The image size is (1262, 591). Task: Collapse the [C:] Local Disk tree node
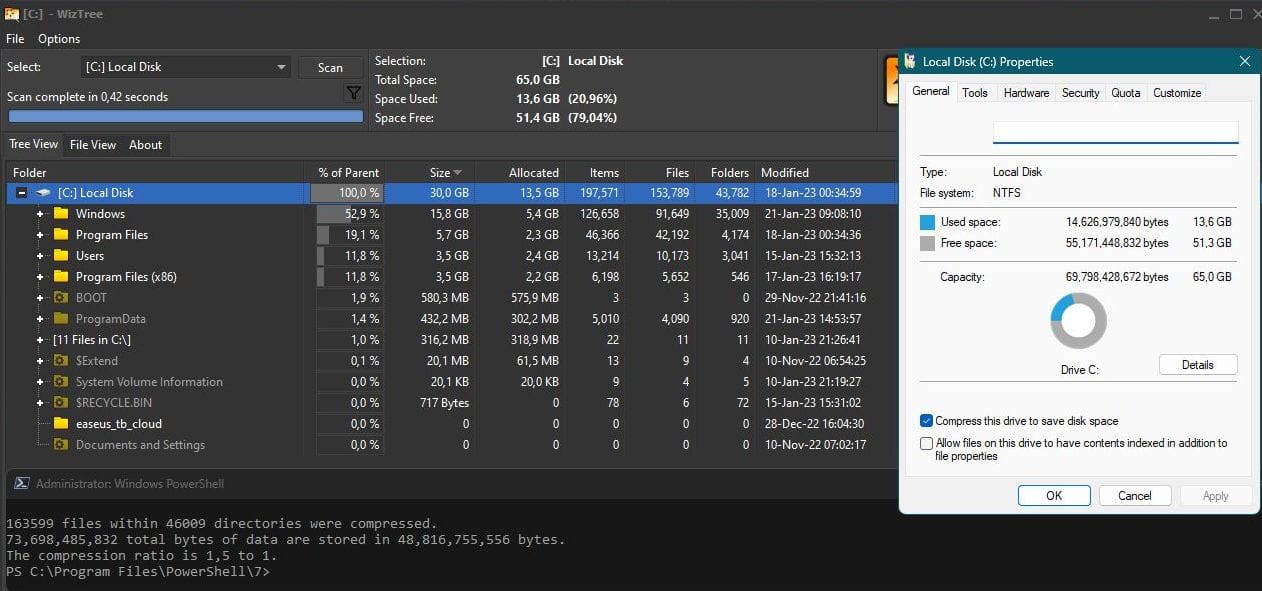pyautogui.click(x=22, y=193)
